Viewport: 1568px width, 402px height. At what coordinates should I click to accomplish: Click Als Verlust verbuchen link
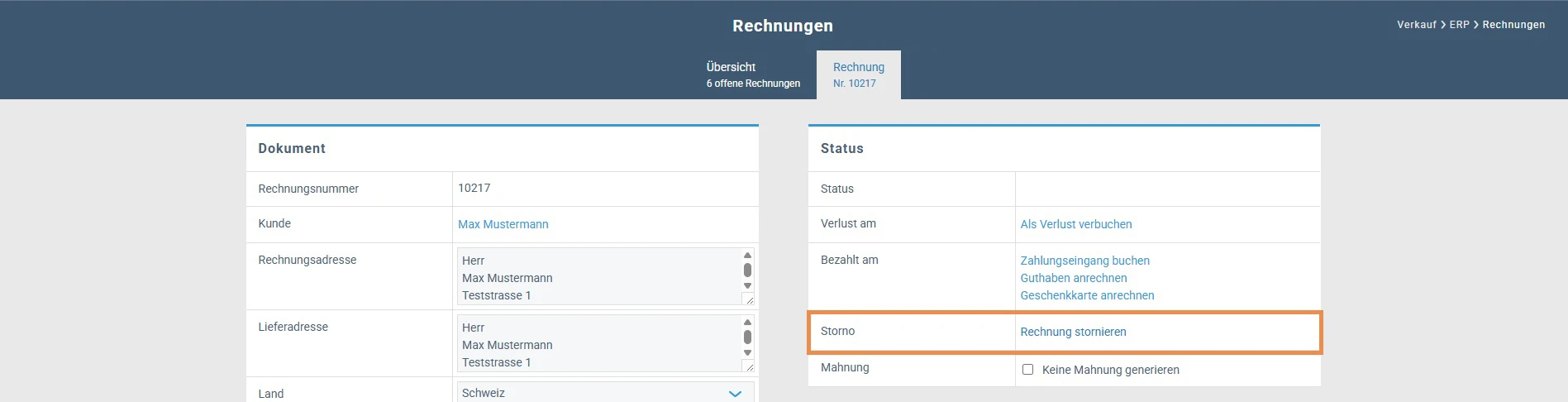1075,224
